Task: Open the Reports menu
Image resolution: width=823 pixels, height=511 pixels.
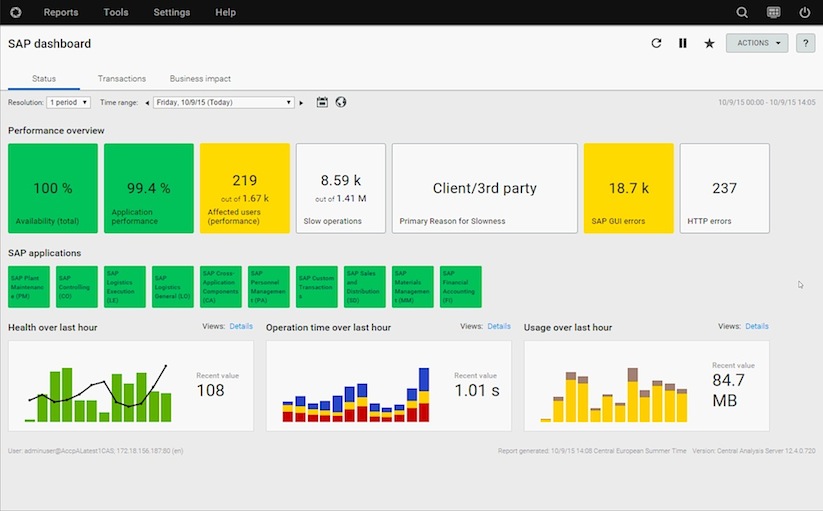Action: tap(61, 13)
